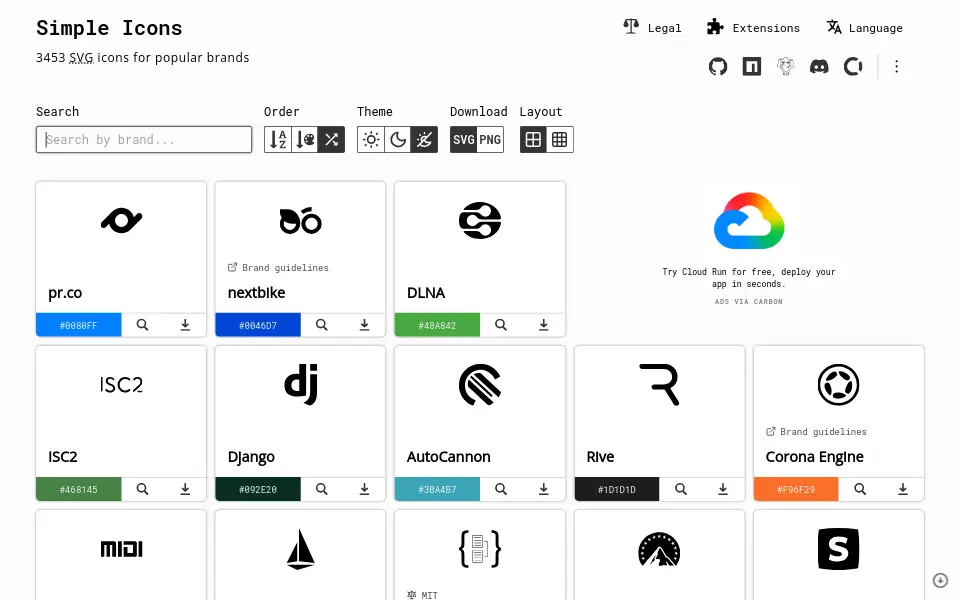
Task: Select the compact grid layout
Action: (560, 140)
